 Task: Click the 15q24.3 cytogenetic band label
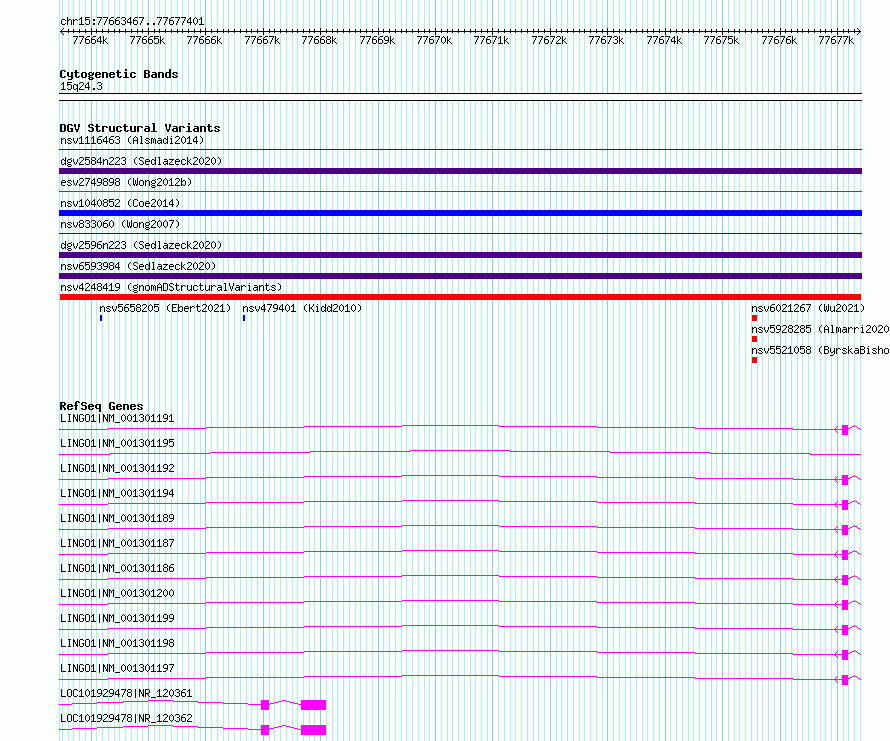coord(81,86)
